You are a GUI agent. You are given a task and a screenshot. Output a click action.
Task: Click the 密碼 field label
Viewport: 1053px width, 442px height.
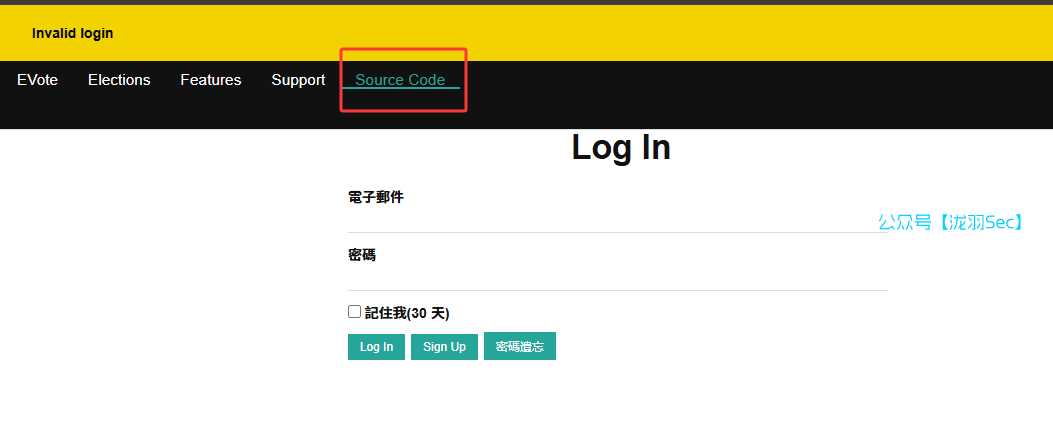[x=362, y=256]
